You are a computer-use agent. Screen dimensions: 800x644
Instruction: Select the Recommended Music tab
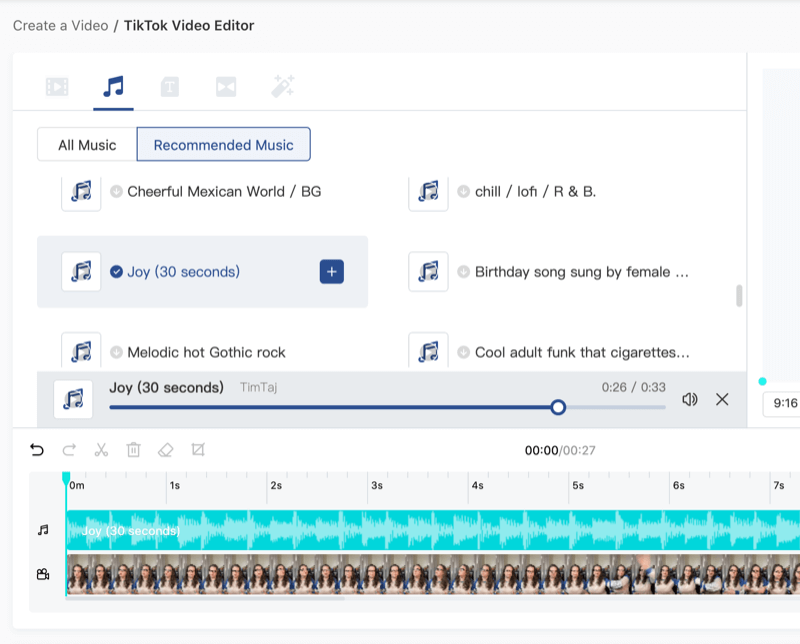[x=223, y=145]
